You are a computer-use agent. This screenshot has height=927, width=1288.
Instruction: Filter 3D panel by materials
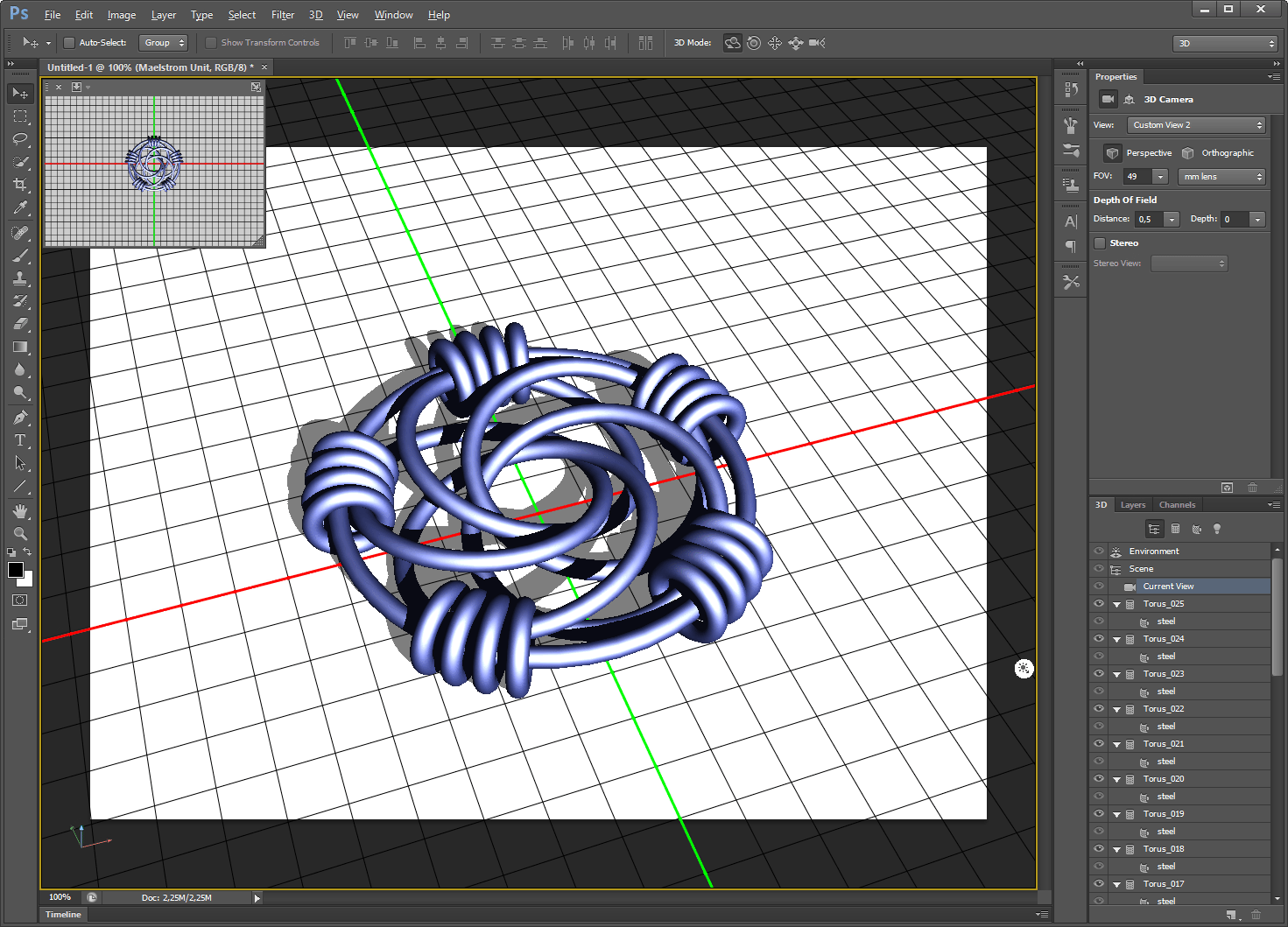click(x=1196, y=529)
